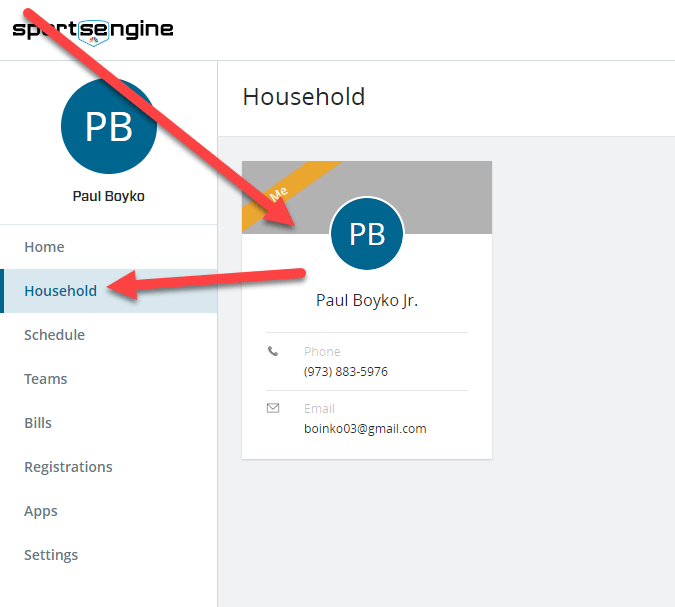
Task: Click the Household page heading
Action: click(x=304, y=96)
